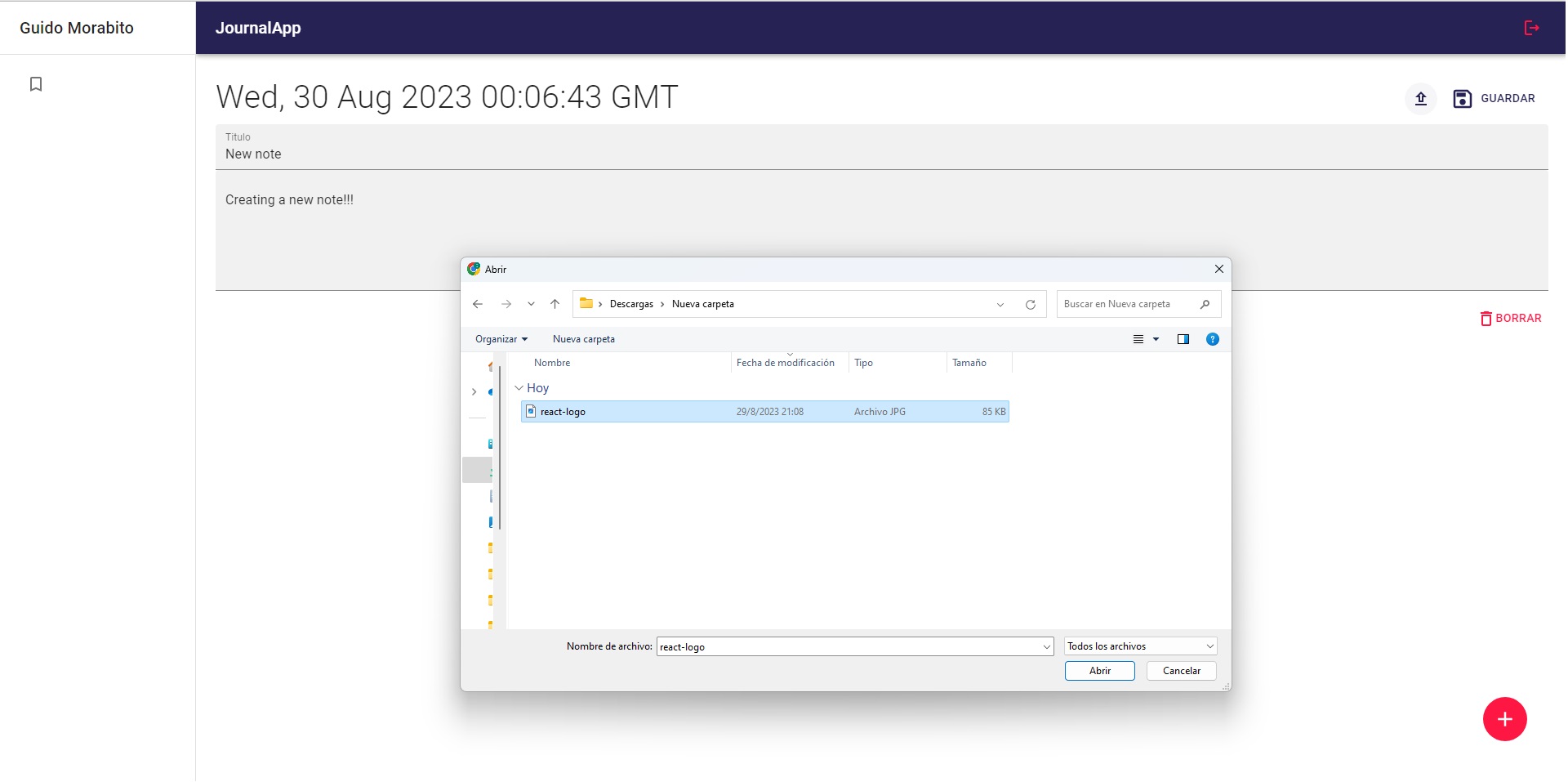Delete the note via the BORRAR trash icon
This screenshot has width=1568, height=782.
[1487, 319]
